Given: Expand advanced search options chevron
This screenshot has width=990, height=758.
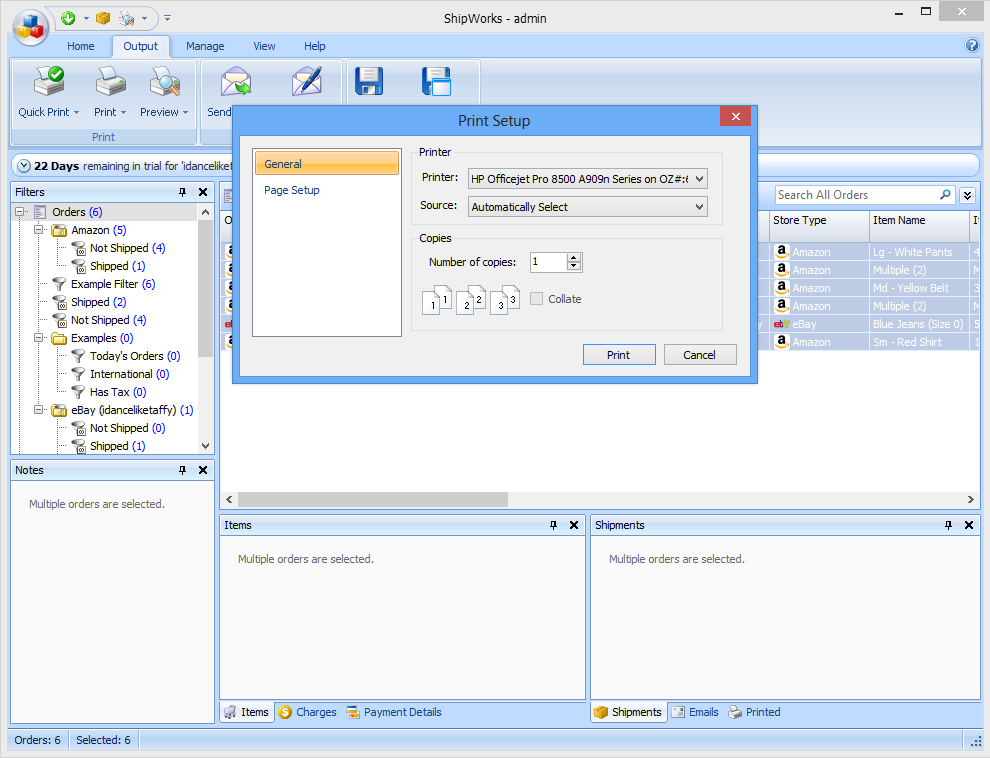Looking at the screenshot, I should [x=967, y=196].
